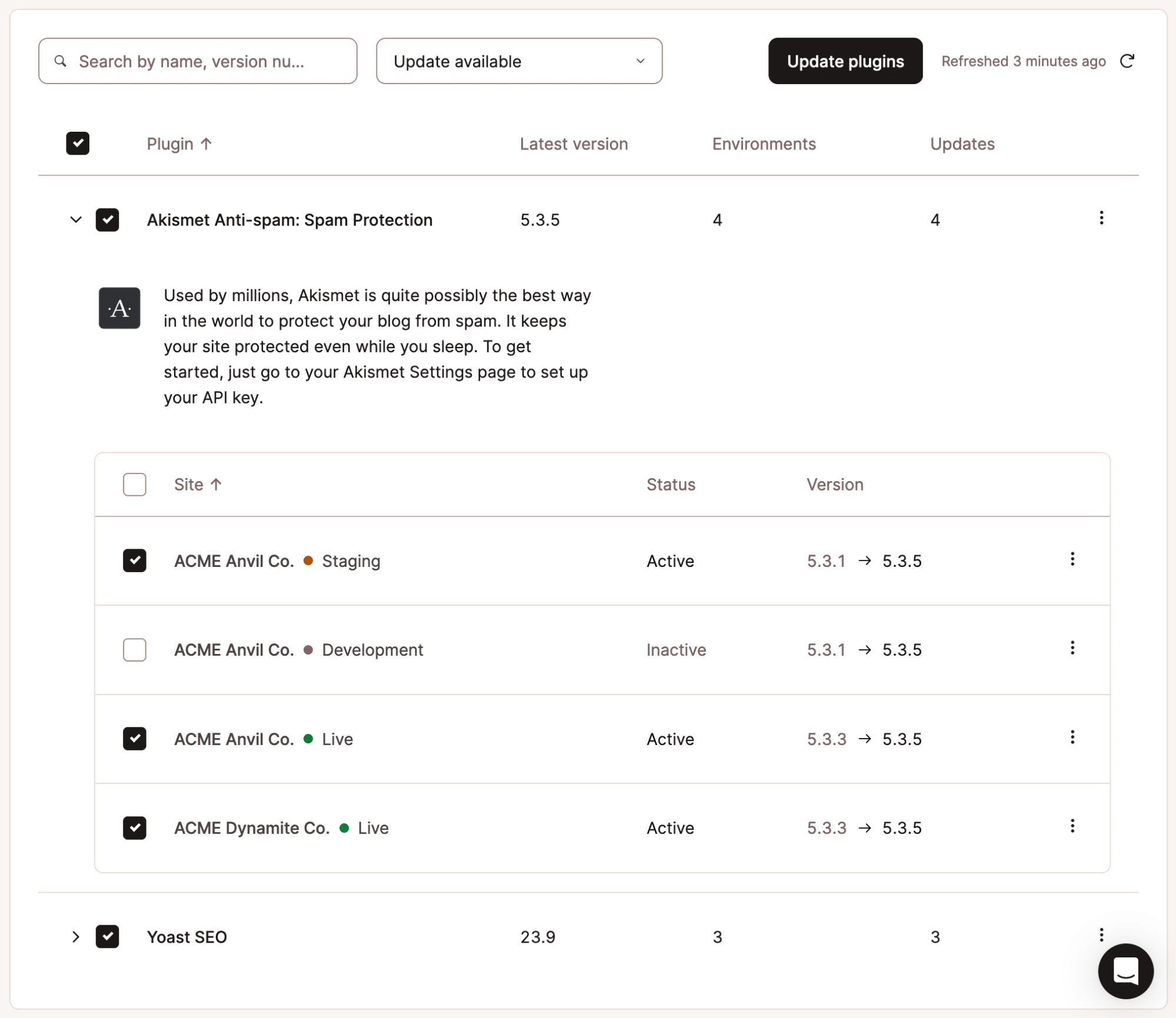1176x1018 pixels.
Task: Click the orange Staging environment dot
Action: click(309, 560)
